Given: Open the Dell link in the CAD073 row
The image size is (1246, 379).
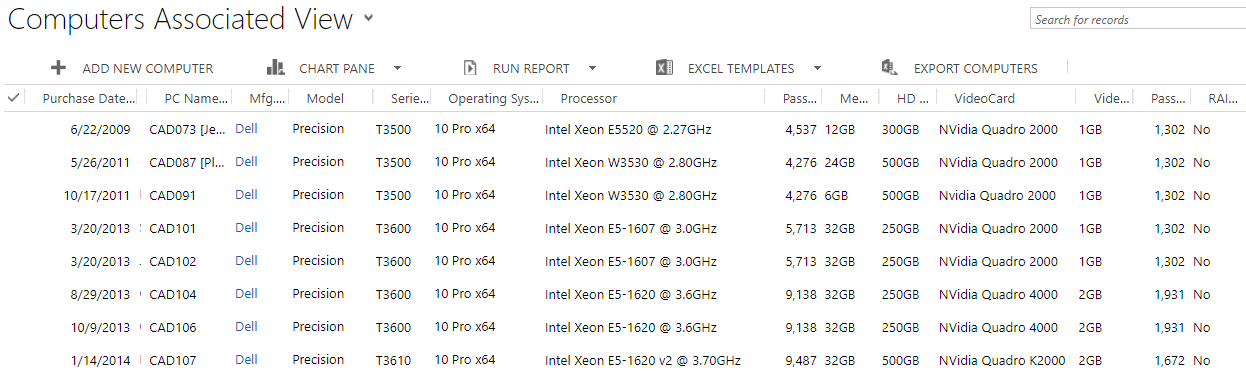Looking at the screenshot, I should 246,129.
